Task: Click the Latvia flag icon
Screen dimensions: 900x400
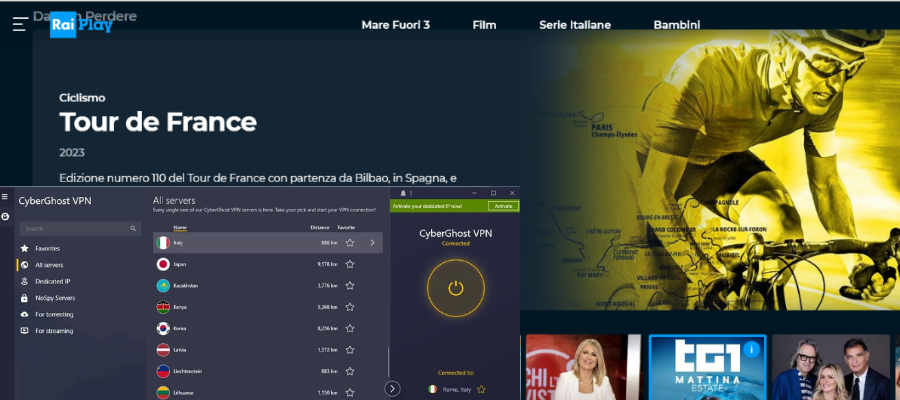Action: [x=163, y=350]
